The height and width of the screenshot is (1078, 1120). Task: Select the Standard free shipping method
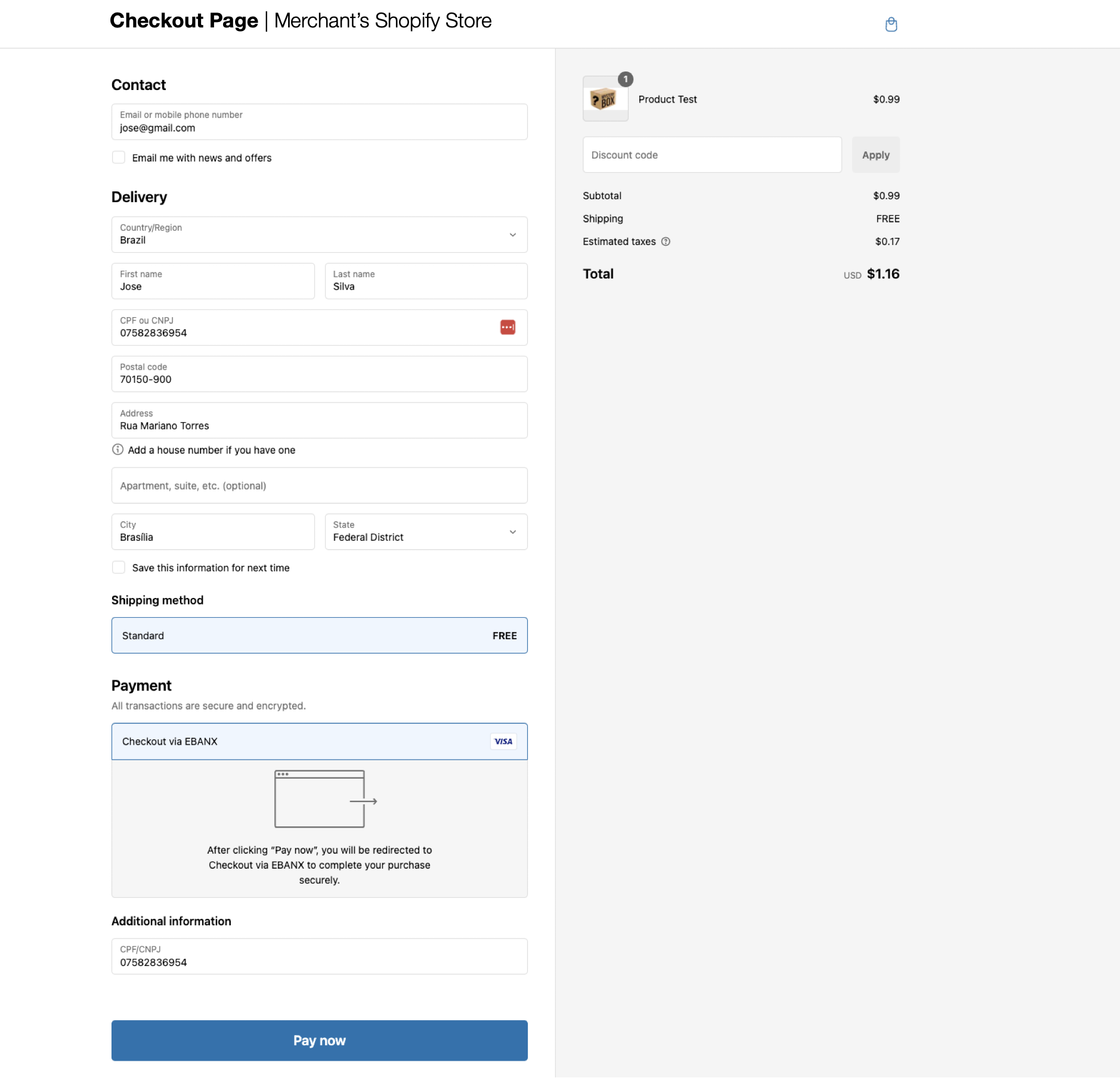(x=320, y=635)
